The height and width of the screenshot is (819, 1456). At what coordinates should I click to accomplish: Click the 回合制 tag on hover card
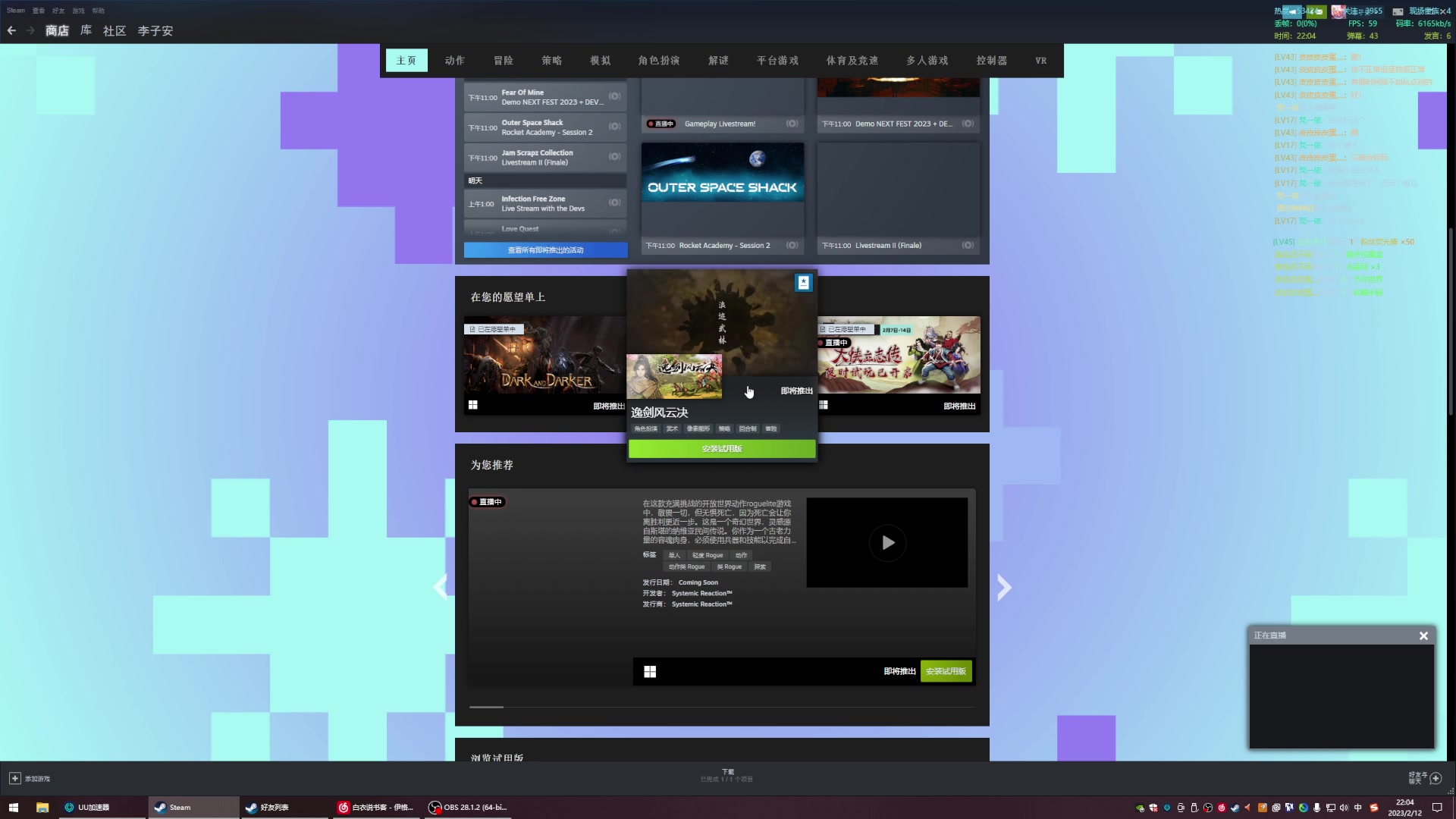coord(748,429)
